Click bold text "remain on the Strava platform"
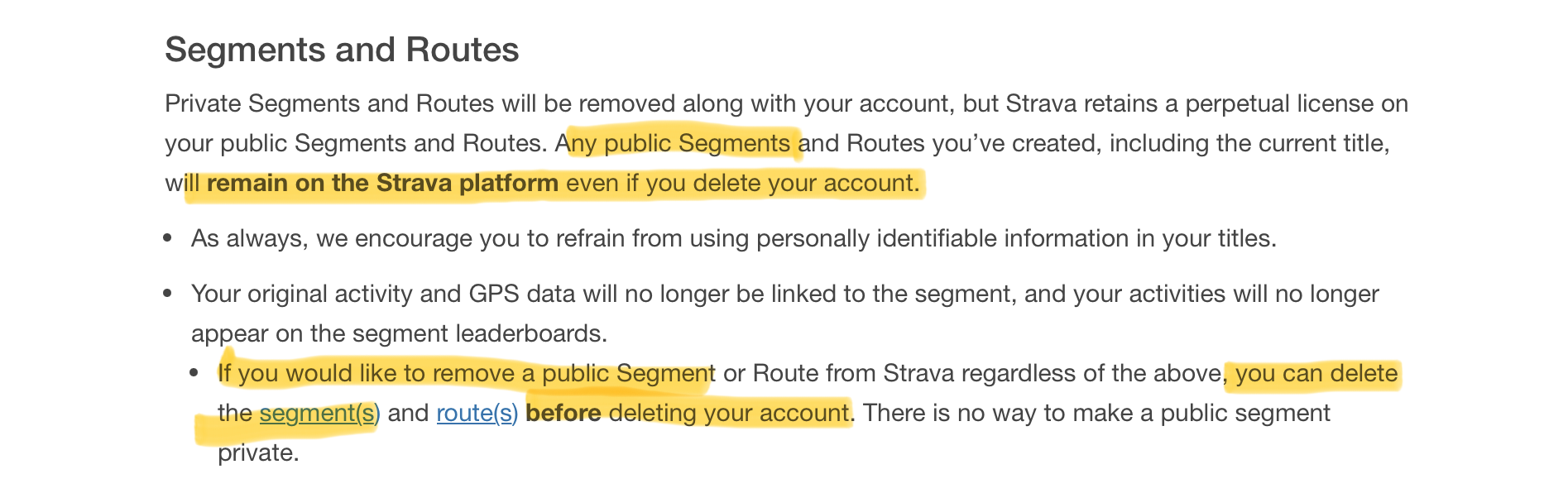 [x=382, y=183]
